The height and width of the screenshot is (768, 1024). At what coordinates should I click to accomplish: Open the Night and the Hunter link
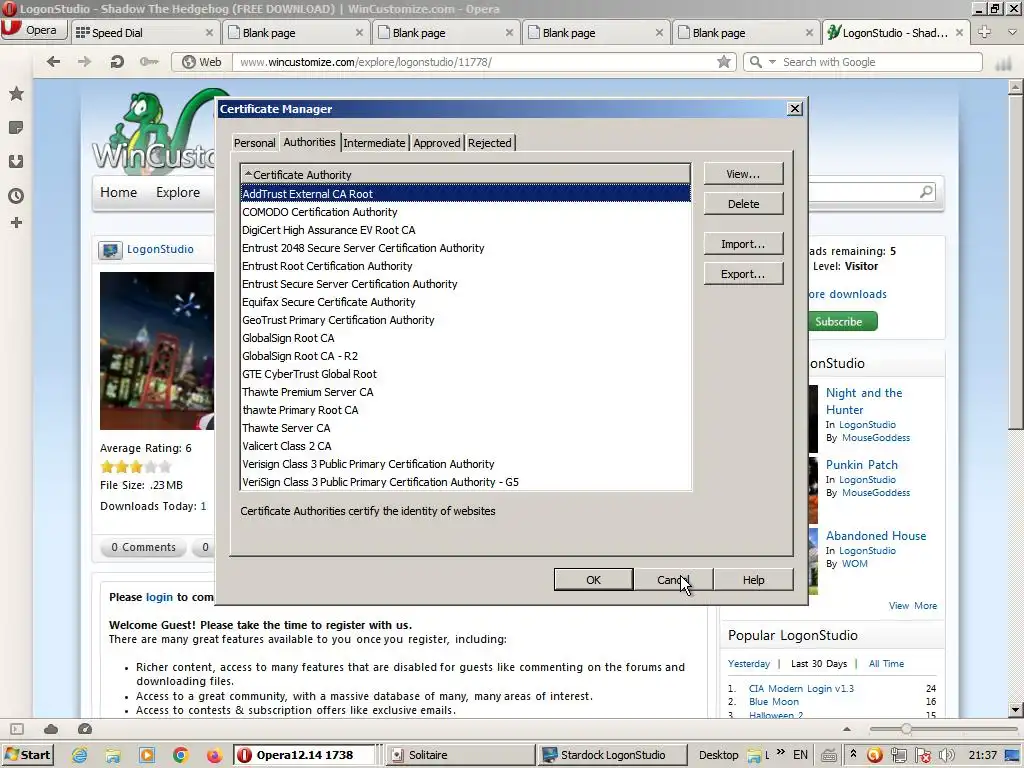tap(864, 401)
